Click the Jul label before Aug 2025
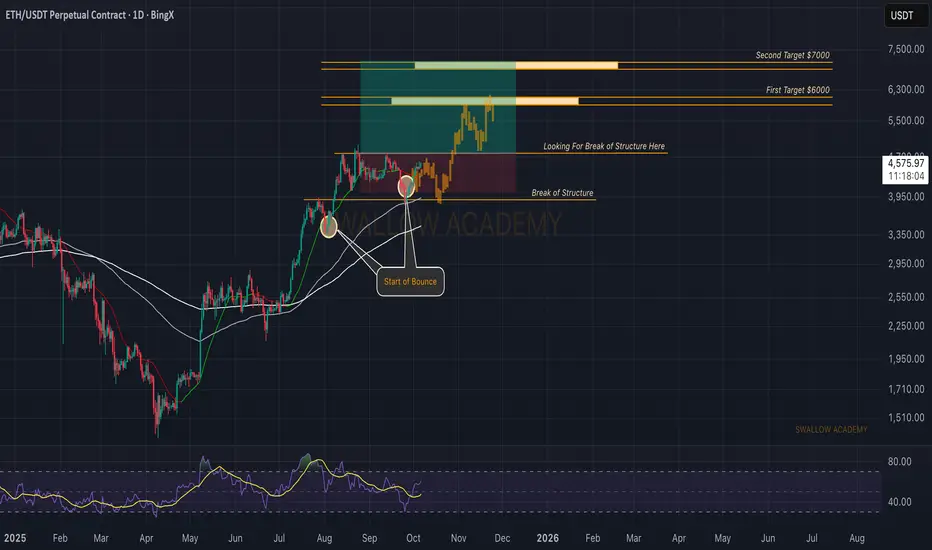Screen dimensions: 932x550 [279, 538]
